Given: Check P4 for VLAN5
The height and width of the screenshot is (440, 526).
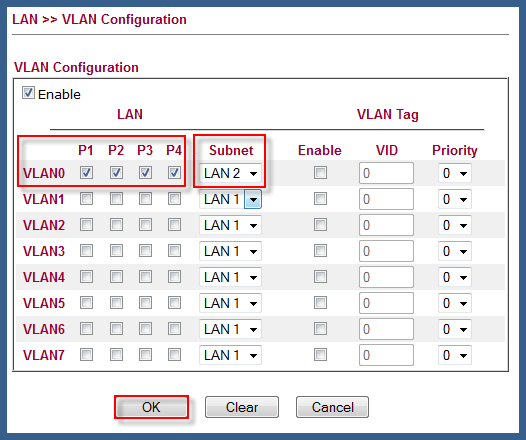Looking at the screenshot, I should coord(174,302).
